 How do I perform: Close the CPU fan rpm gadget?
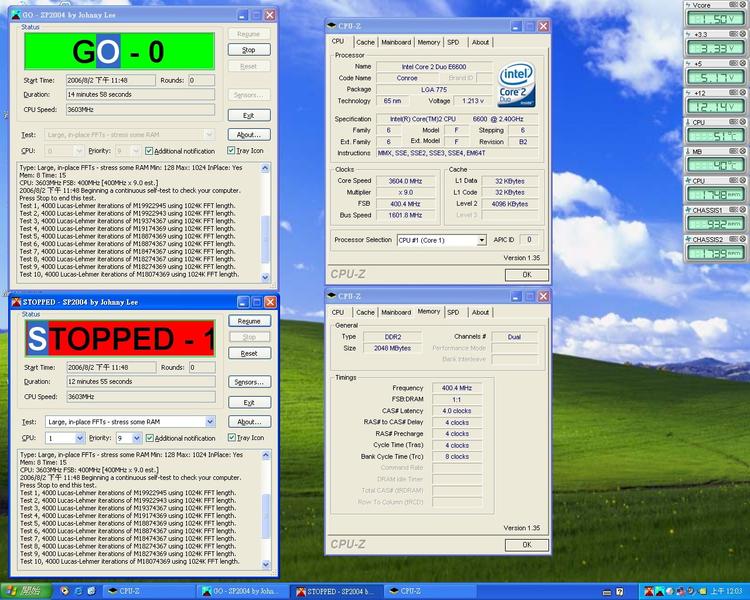743,180
